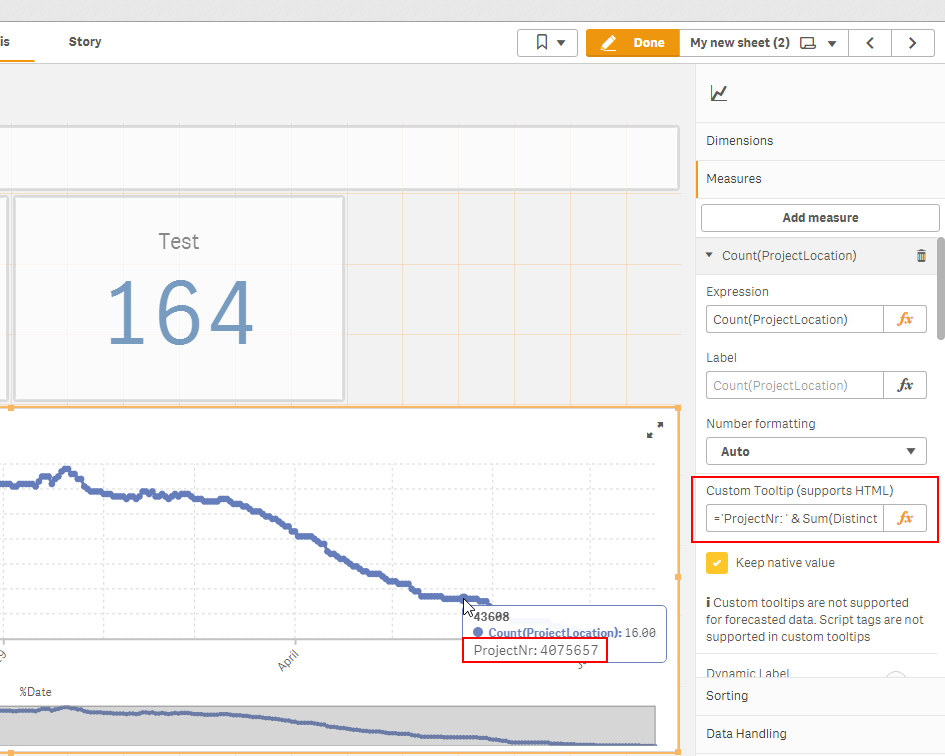Click the %Date axis label
The image size is (945, 756).
click(35, 692)
